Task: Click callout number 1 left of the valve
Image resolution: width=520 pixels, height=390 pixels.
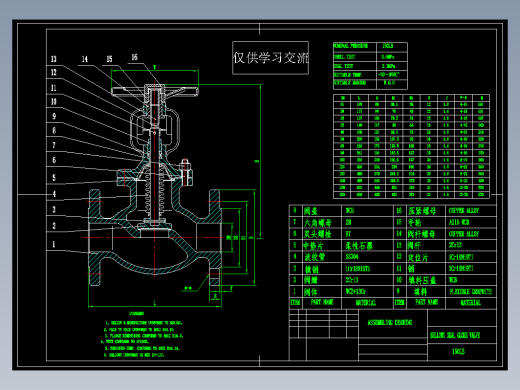Action: point(54,244)
